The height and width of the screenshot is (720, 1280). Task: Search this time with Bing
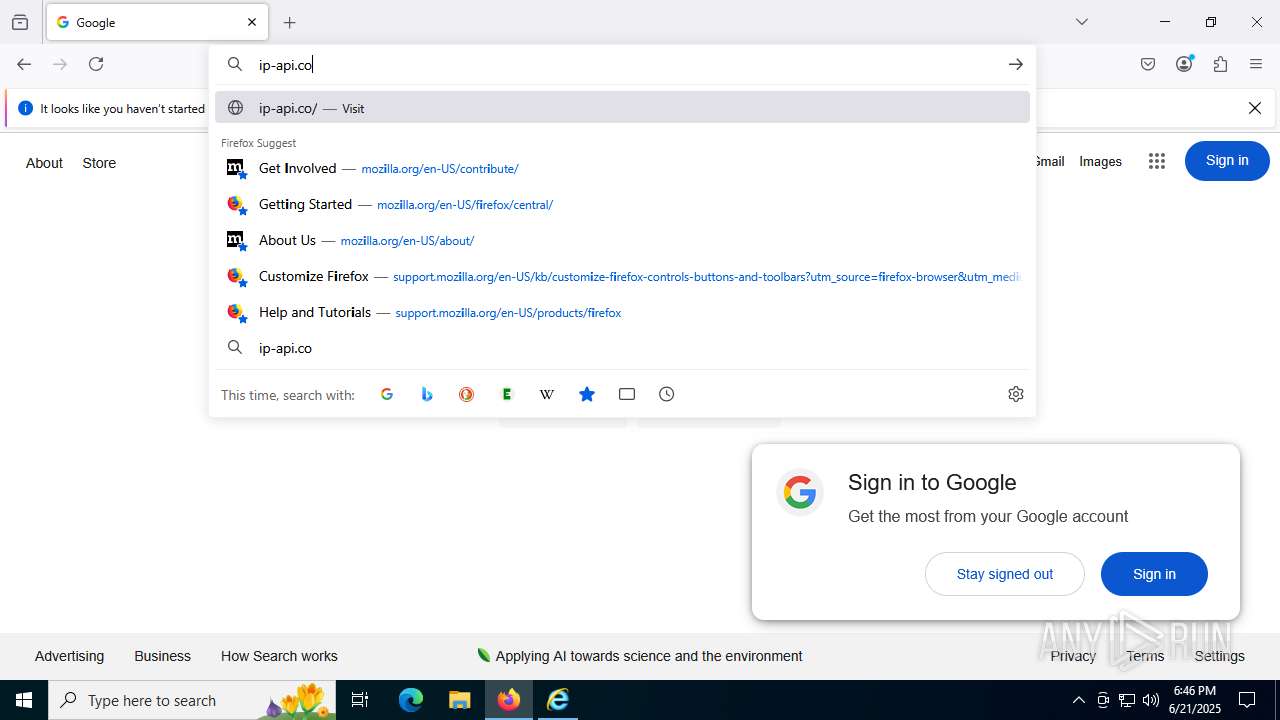coord(427,394)
